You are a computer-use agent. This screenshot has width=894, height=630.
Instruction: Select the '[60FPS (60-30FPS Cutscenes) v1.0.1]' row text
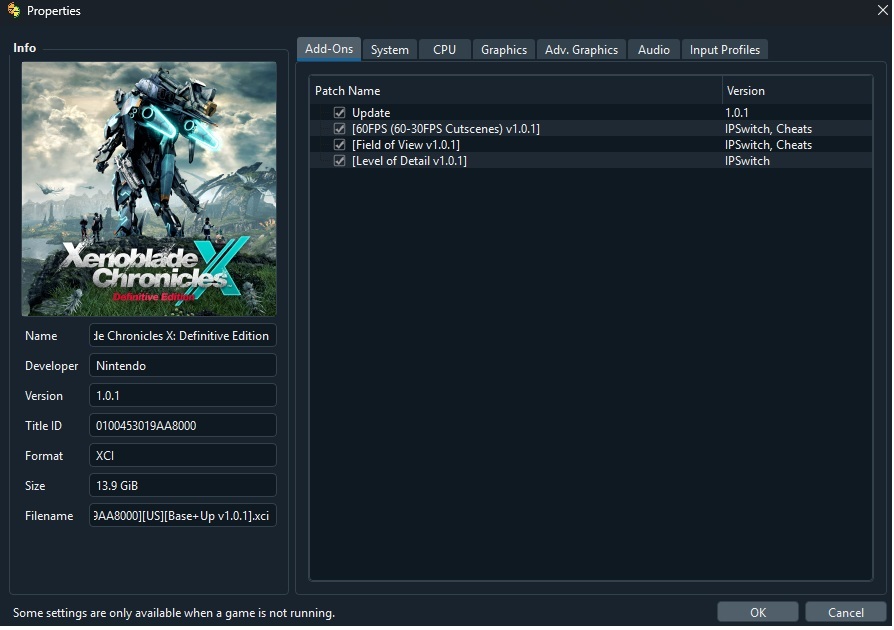coord(446,129)
